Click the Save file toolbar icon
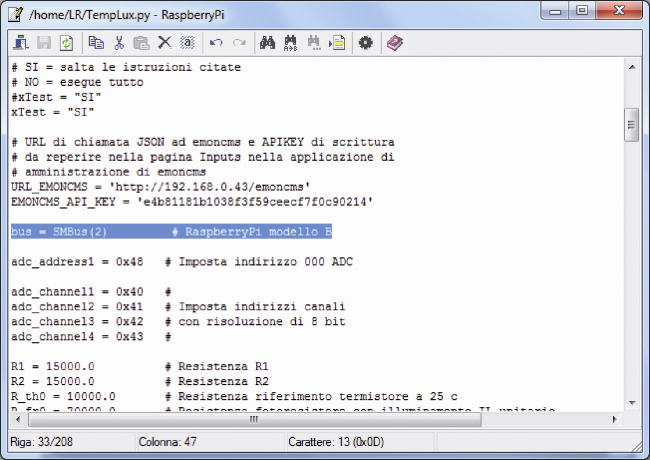650x460 pixels. click(x=44, y=43)
